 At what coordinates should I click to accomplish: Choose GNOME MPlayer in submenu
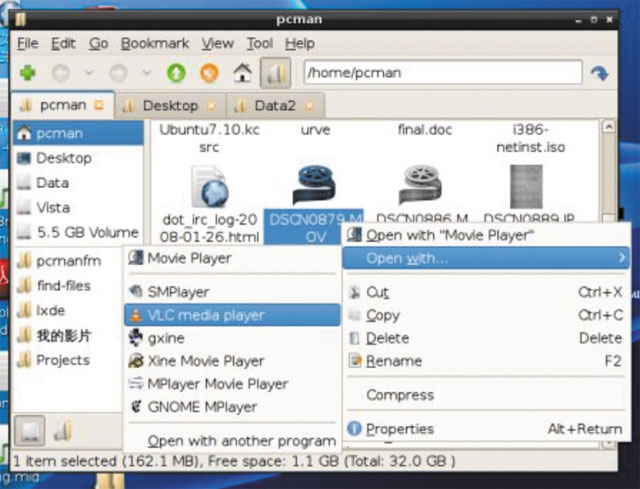coord(232,407)
